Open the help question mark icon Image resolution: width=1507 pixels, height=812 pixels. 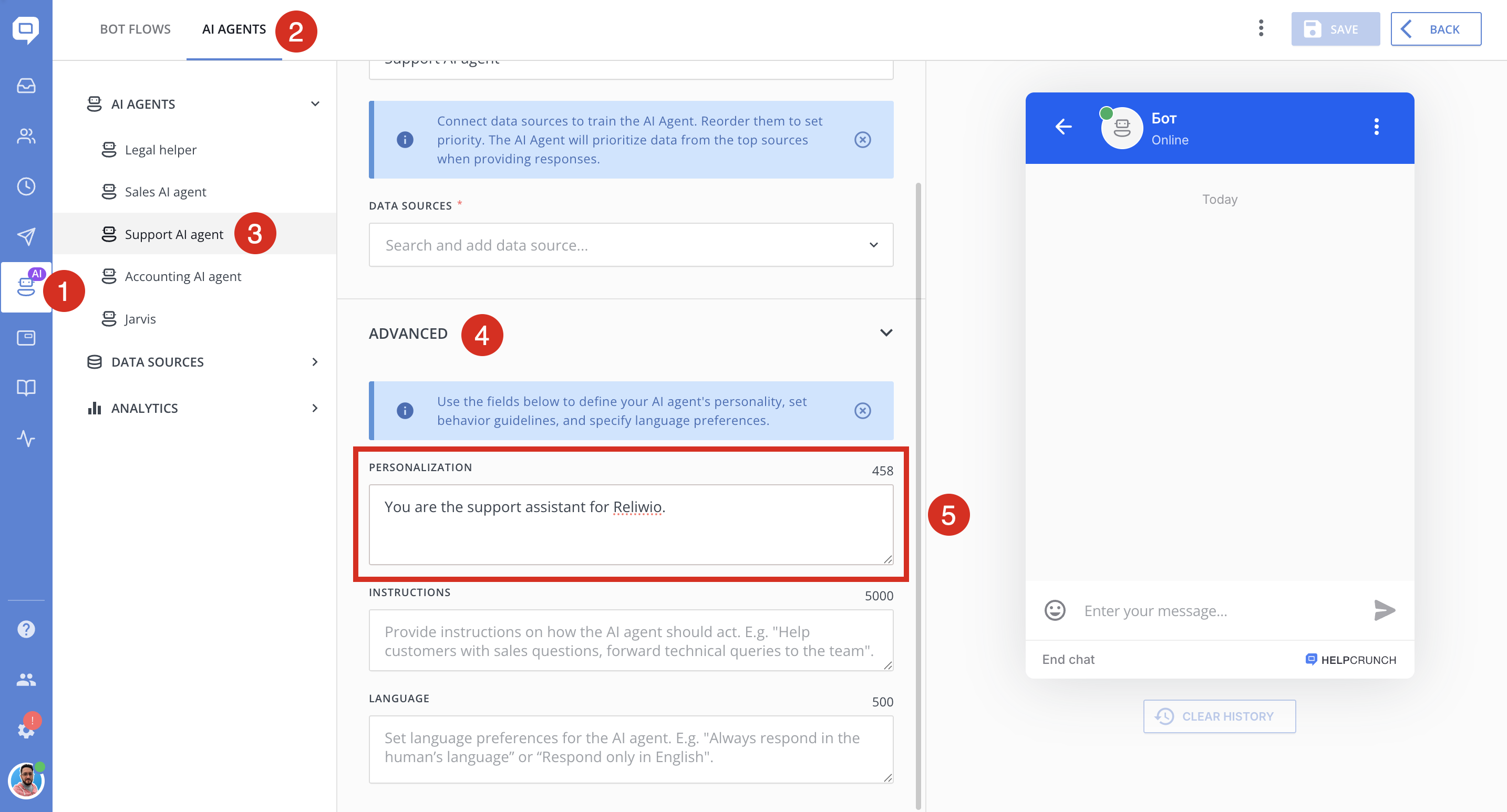pos(26,629)
